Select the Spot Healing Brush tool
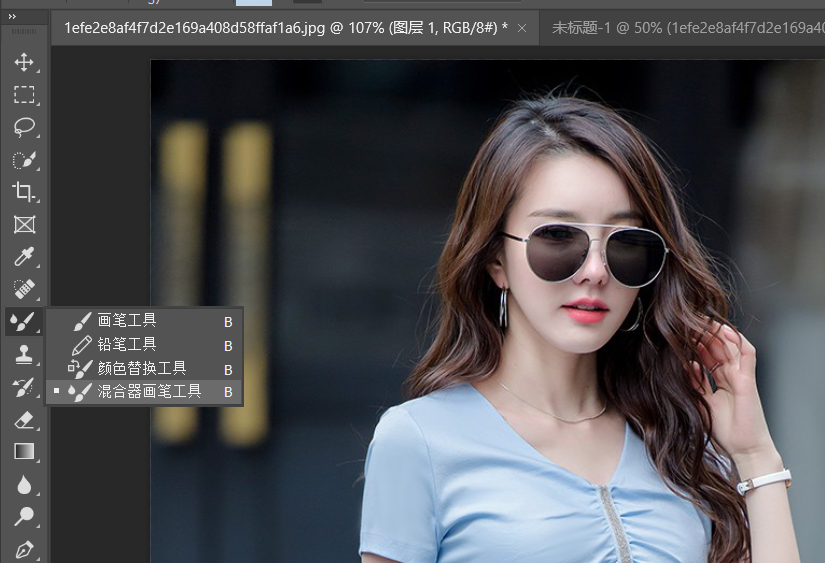Viewport: 825px width, 563px height. 24,289
